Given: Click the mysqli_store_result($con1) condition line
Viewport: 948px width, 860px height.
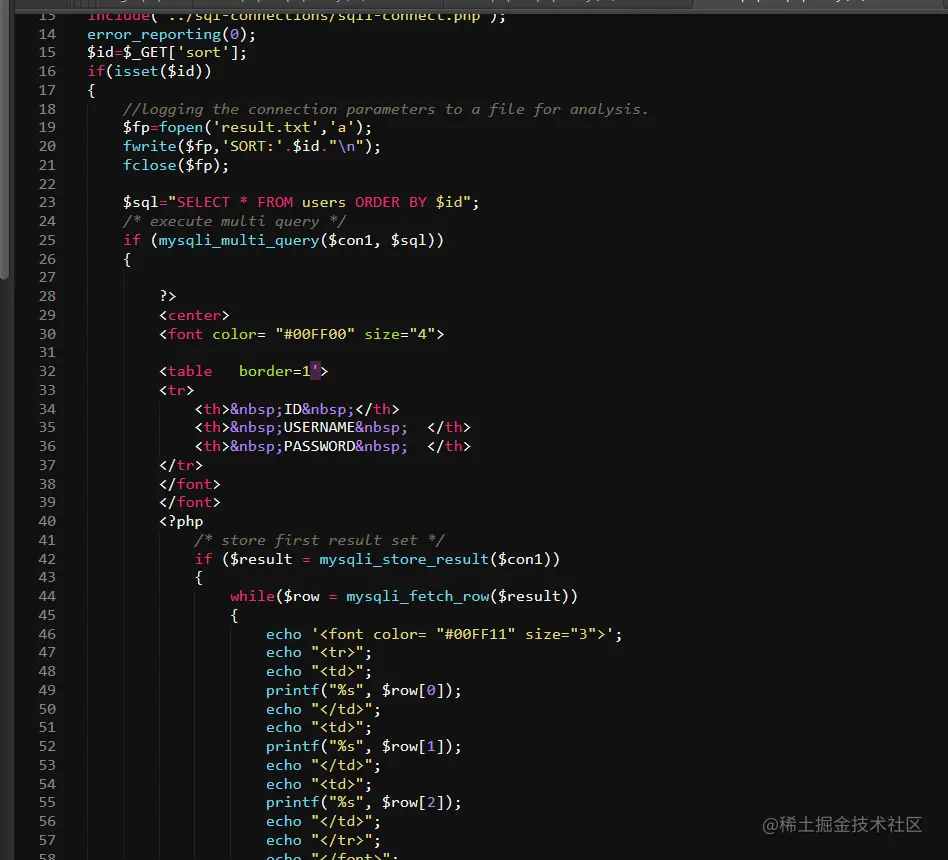Looking at the screenshot, I should [377, 559].
